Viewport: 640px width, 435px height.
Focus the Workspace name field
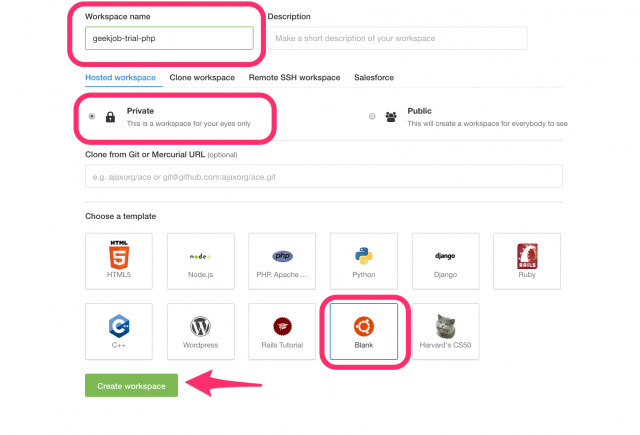(169, 38)
